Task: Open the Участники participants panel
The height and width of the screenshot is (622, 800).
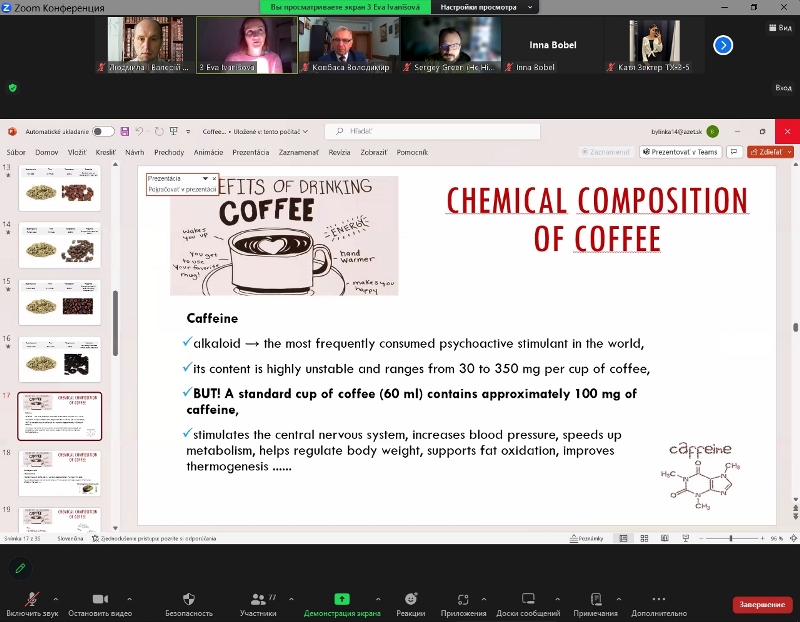Action: point(258,598)
